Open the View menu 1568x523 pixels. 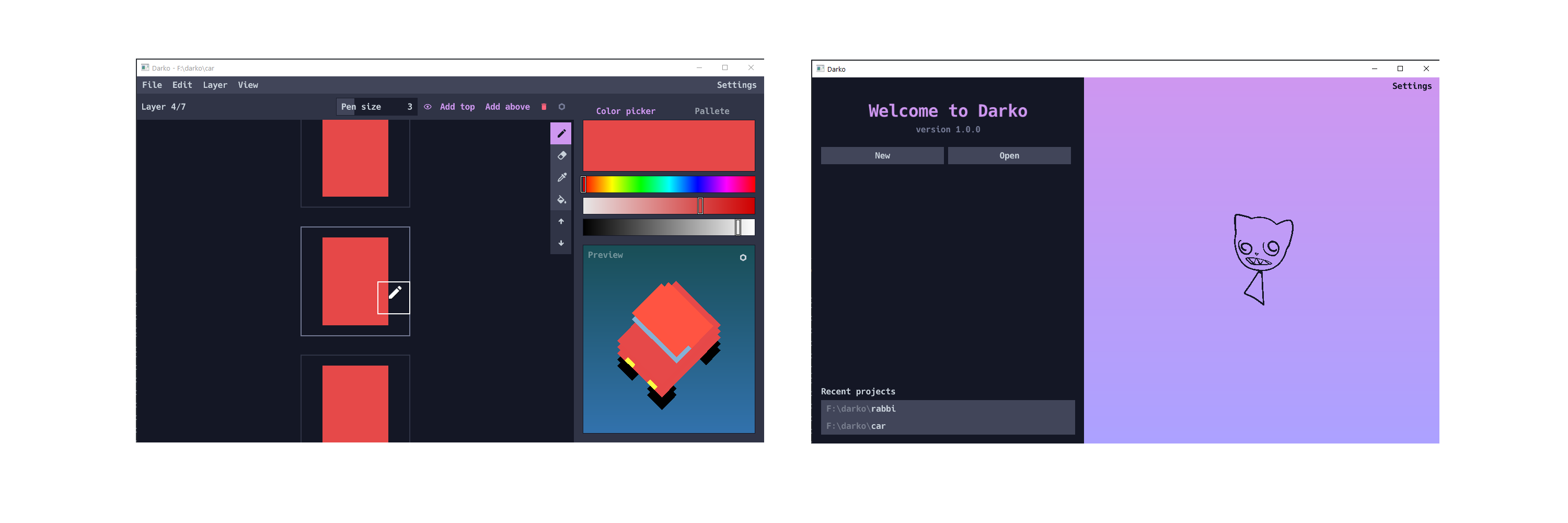248,85
